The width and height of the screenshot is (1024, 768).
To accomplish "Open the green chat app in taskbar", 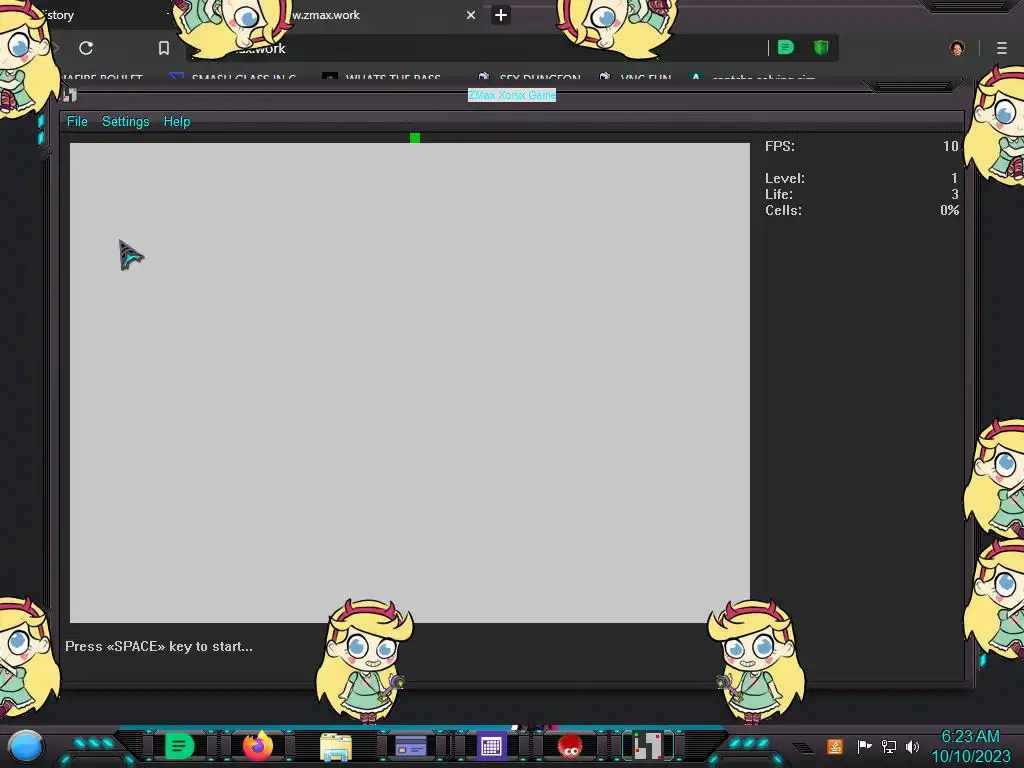I will click(179, 746).
